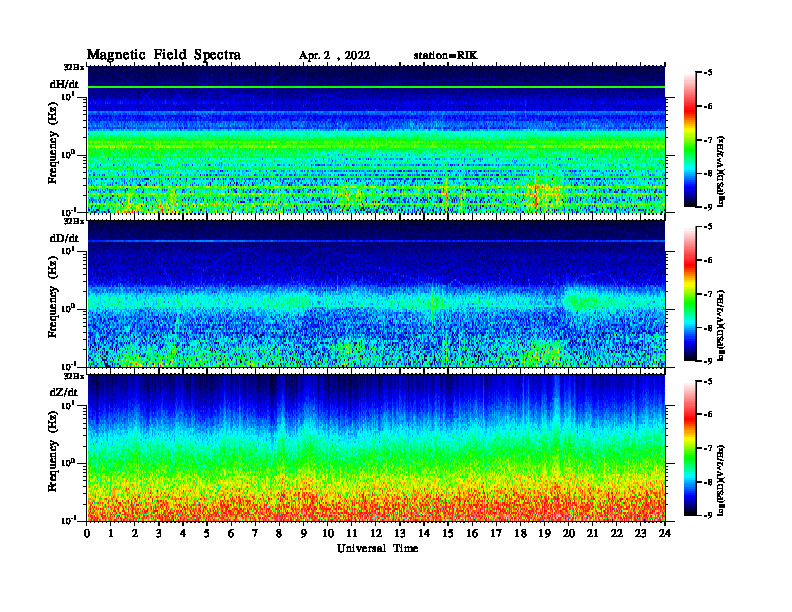792x612 pixels.
Task: Click hour tick label "17" on time axis
Action: click(x=496, y=533)
